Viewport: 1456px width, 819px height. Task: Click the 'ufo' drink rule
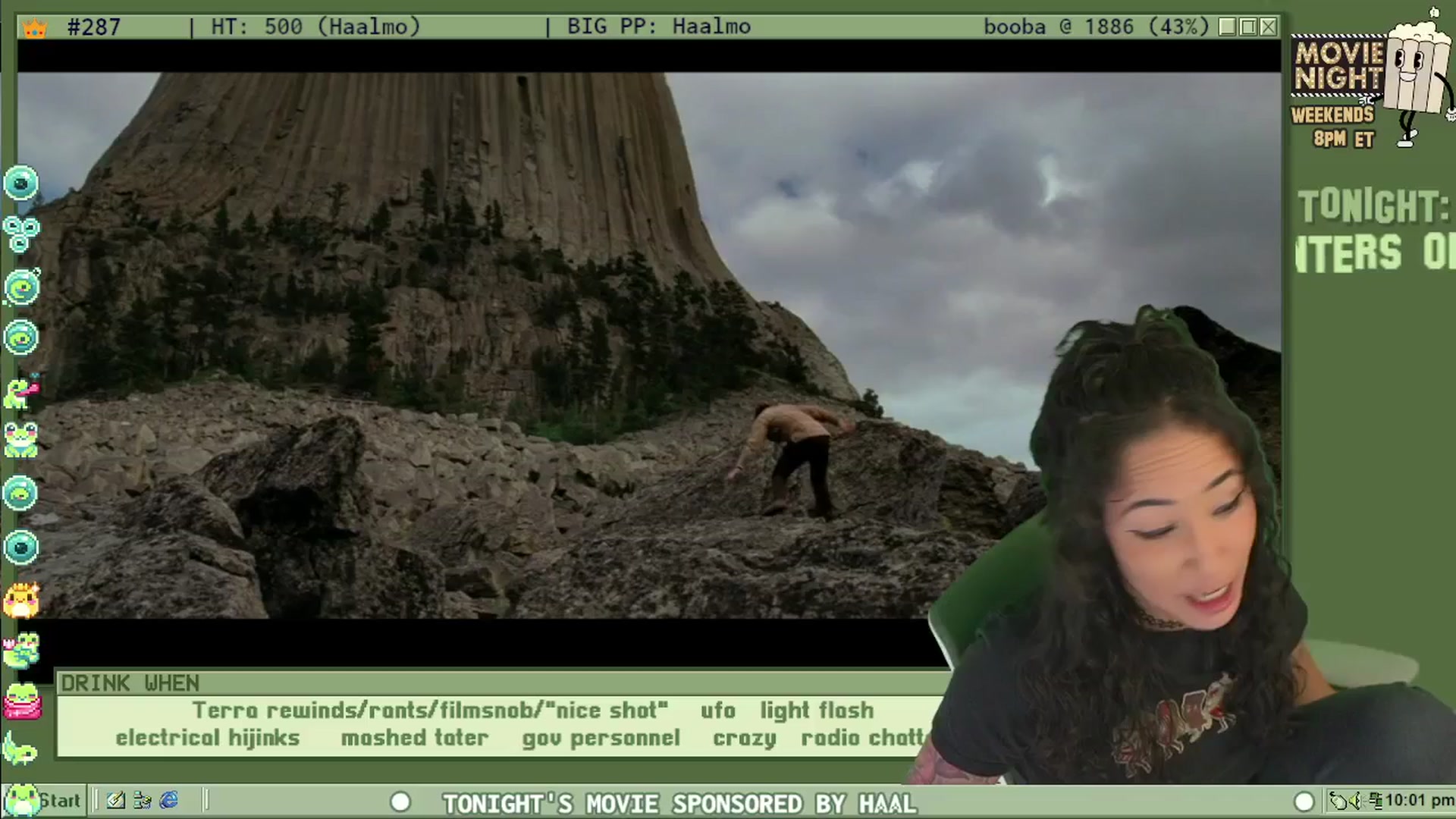point(718,711)
